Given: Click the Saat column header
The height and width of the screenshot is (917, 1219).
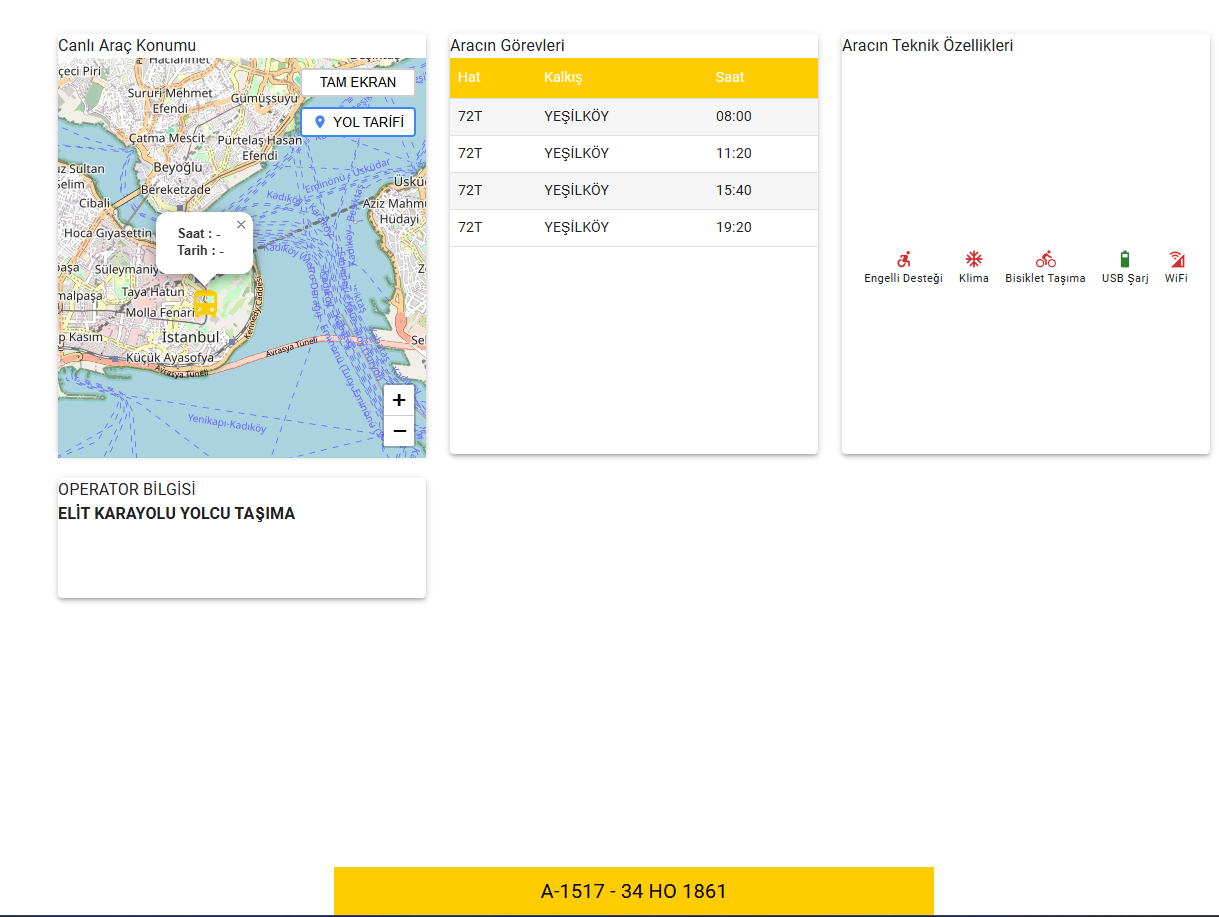Looking at the screenshot, I should click(x=730, y=78).
